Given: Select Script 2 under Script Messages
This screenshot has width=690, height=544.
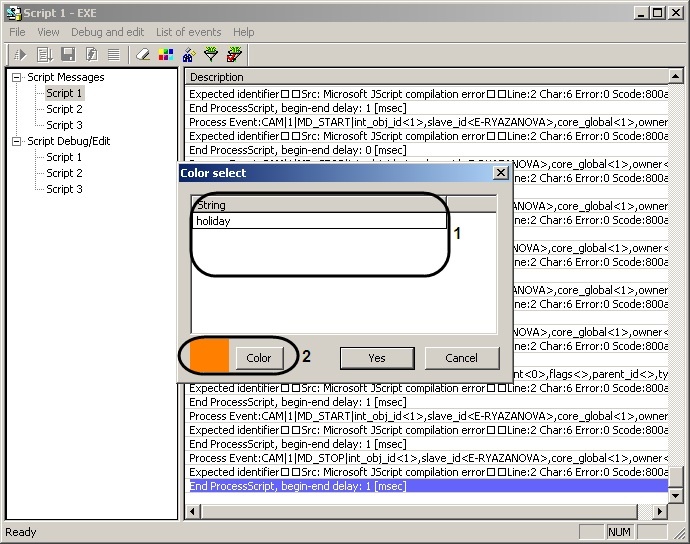Looking at the screenshot, I should (x=64, y=109).
